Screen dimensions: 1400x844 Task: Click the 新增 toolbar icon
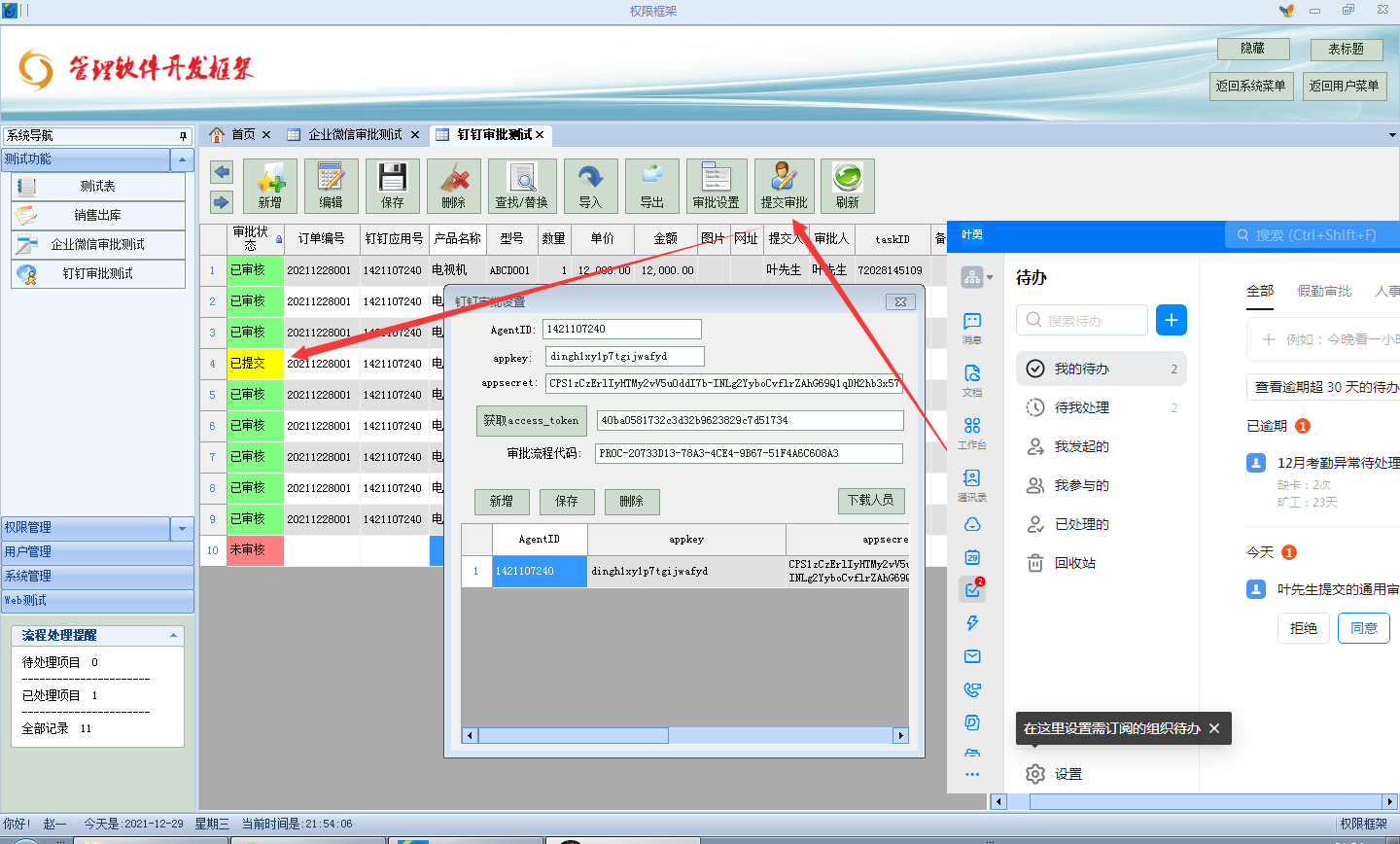click(270, 186)
